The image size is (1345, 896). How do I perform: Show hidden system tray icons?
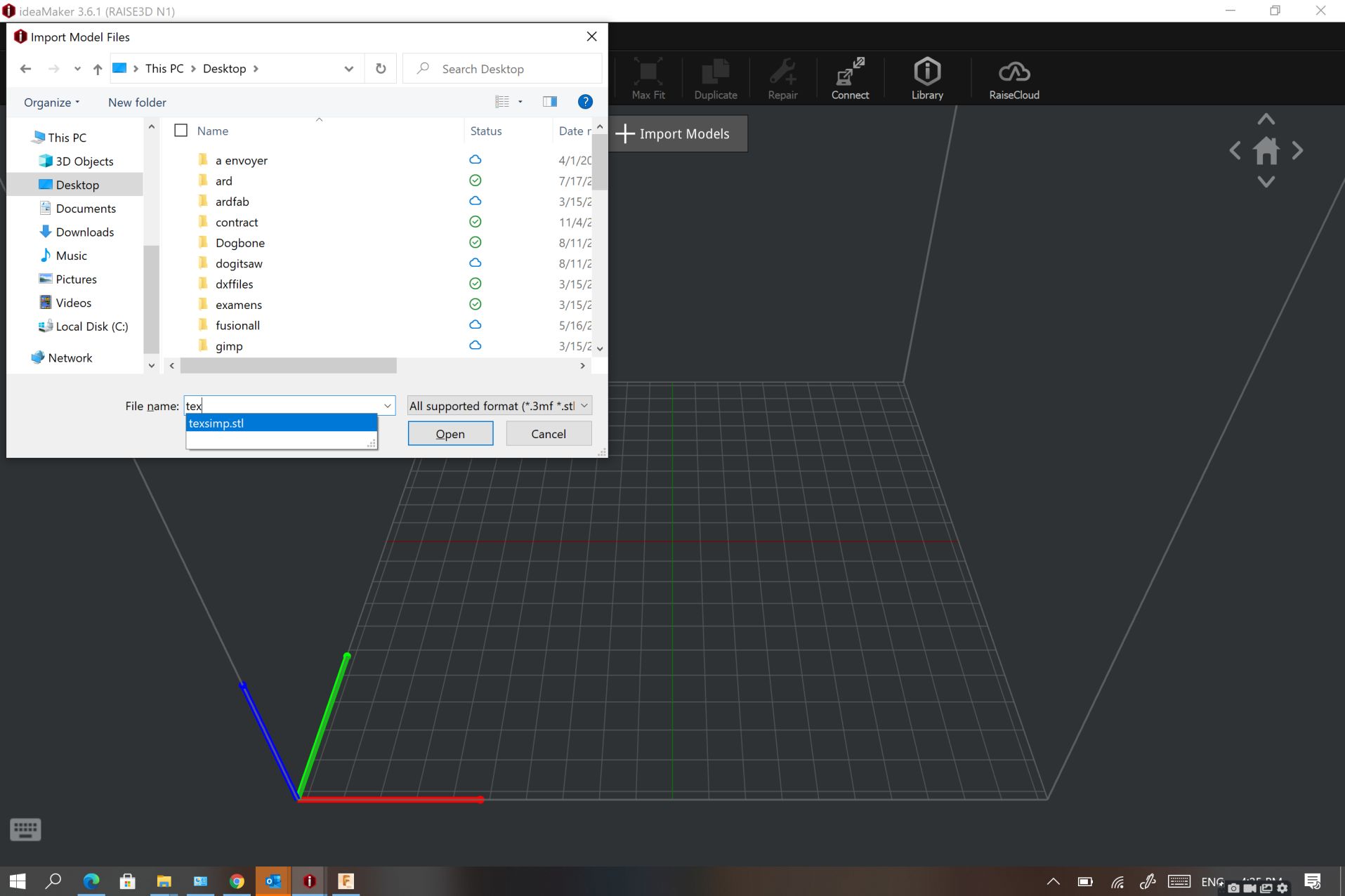coord(1053,881)
